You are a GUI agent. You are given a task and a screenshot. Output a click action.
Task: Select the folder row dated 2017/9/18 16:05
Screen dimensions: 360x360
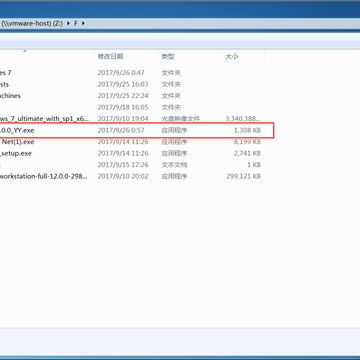coord(132,107)
